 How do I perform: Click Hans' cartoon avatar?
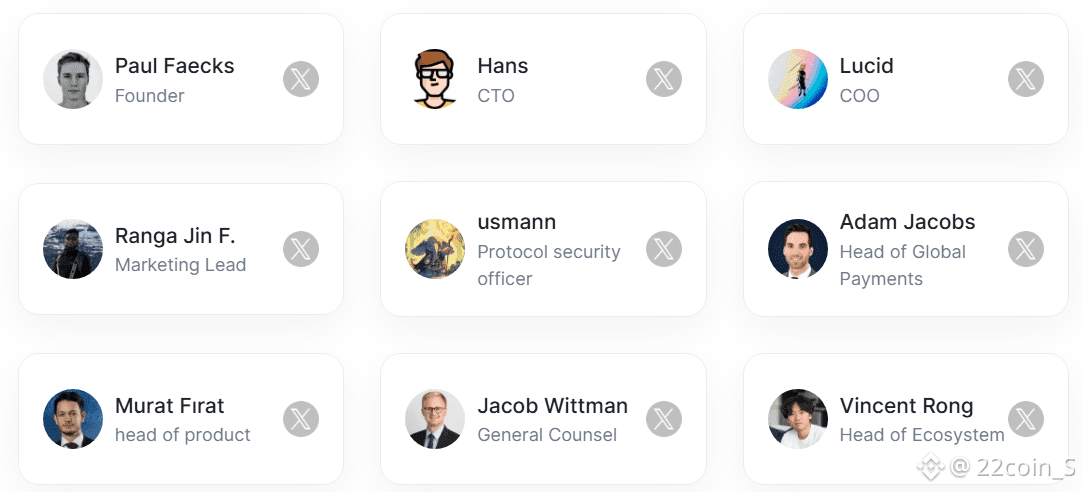(435, 79)
